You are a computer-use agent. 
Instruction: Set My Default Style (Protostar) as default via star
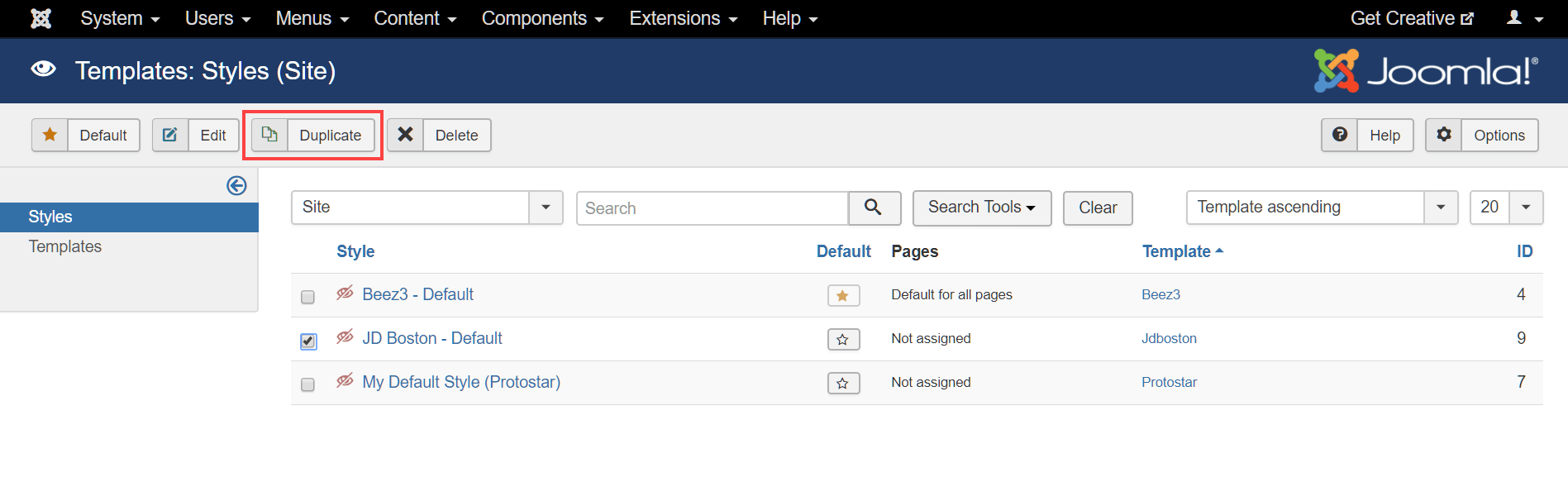pos(843,383)
